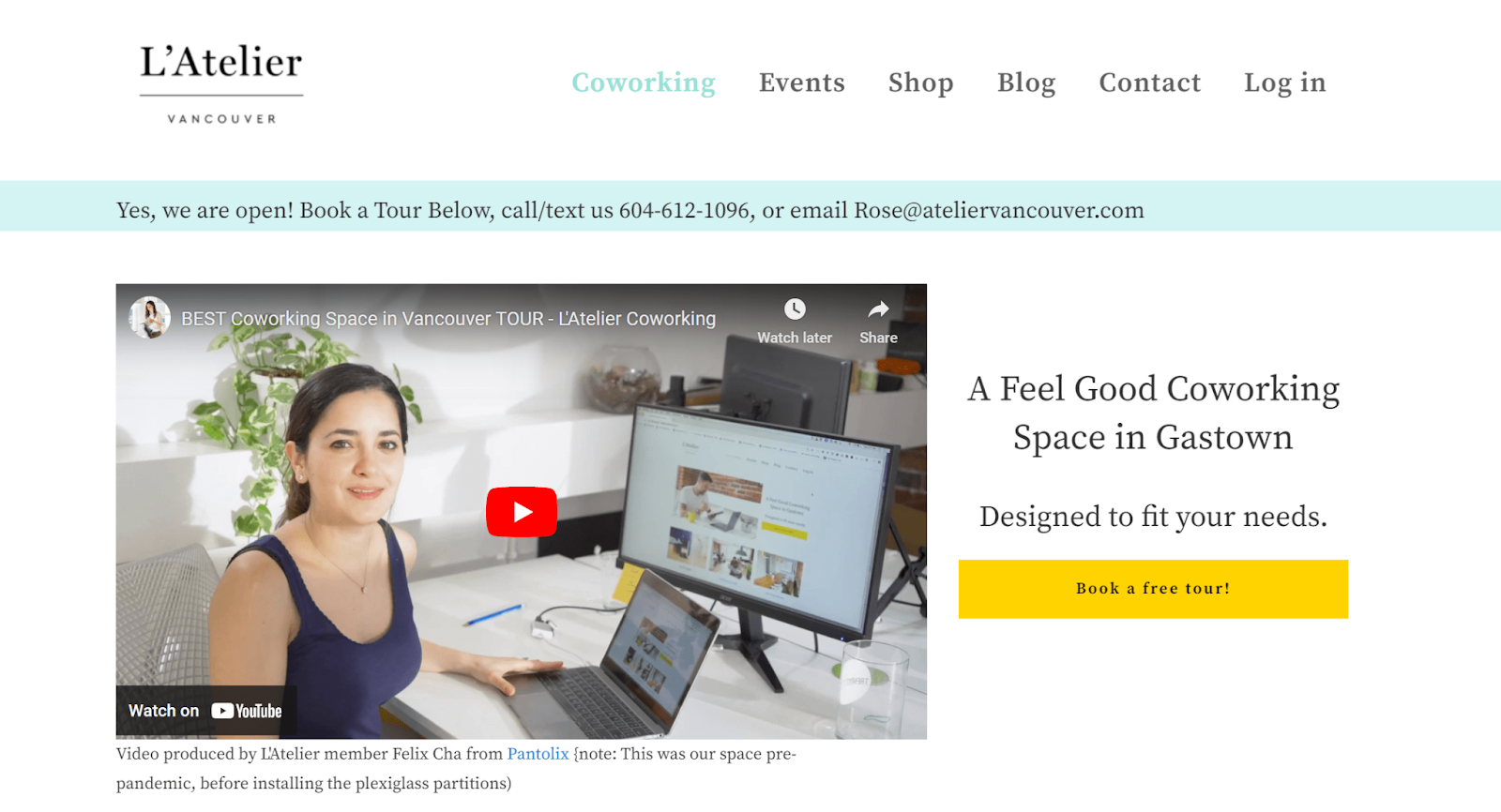
Task: Open the Shop menu item
Action: point(921,83)
